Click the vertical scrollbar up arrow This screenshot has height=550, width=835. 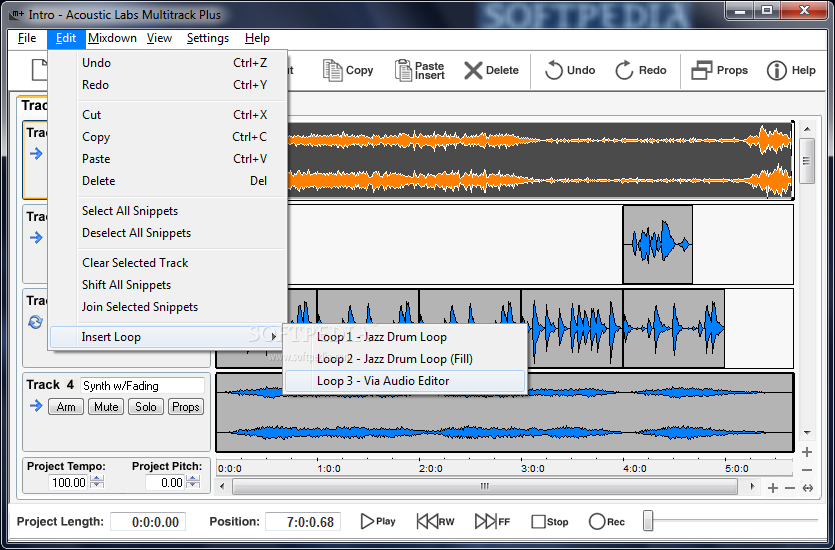[807, 129]
